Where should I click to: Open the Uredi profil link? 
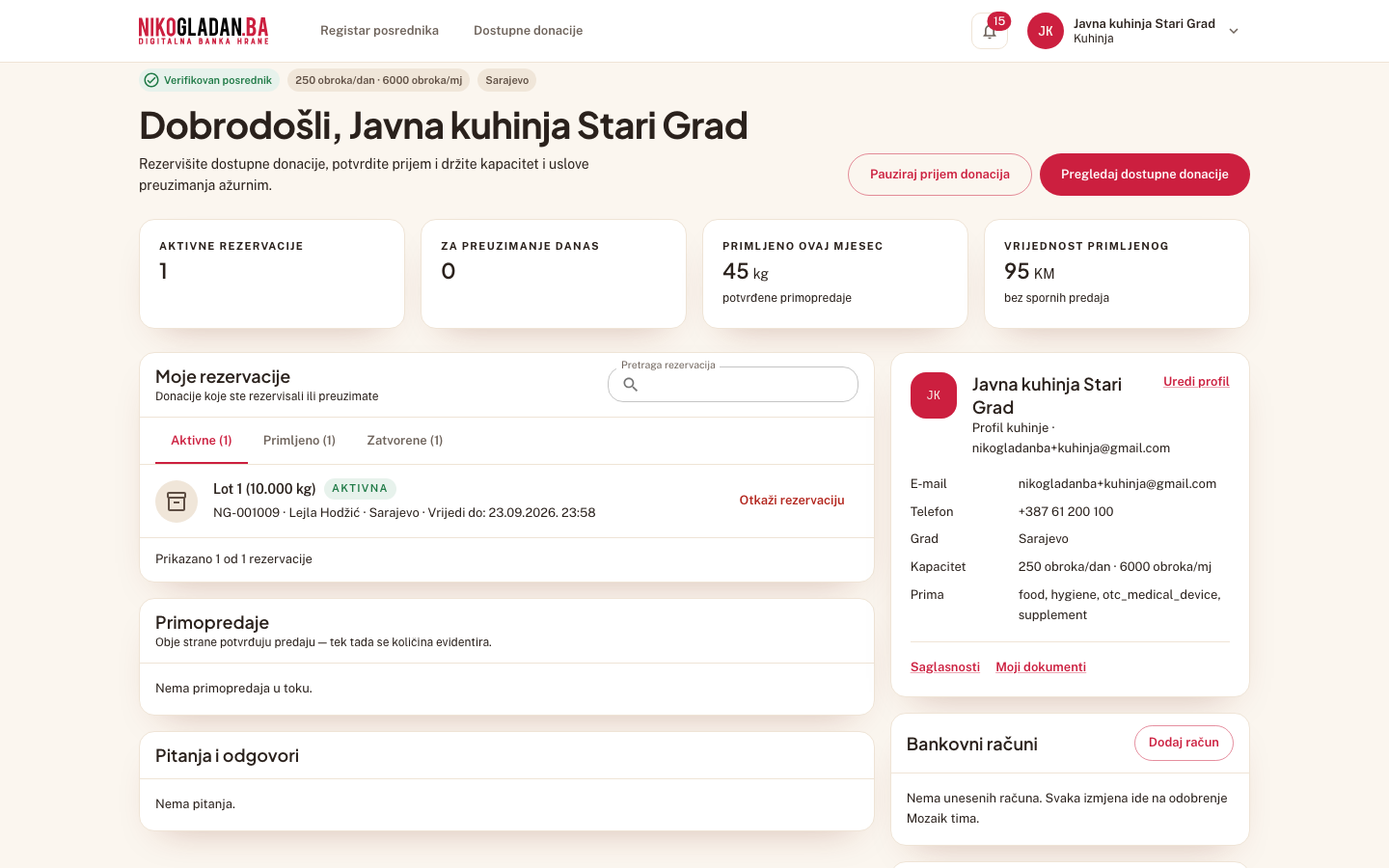tap(1196, 382)
